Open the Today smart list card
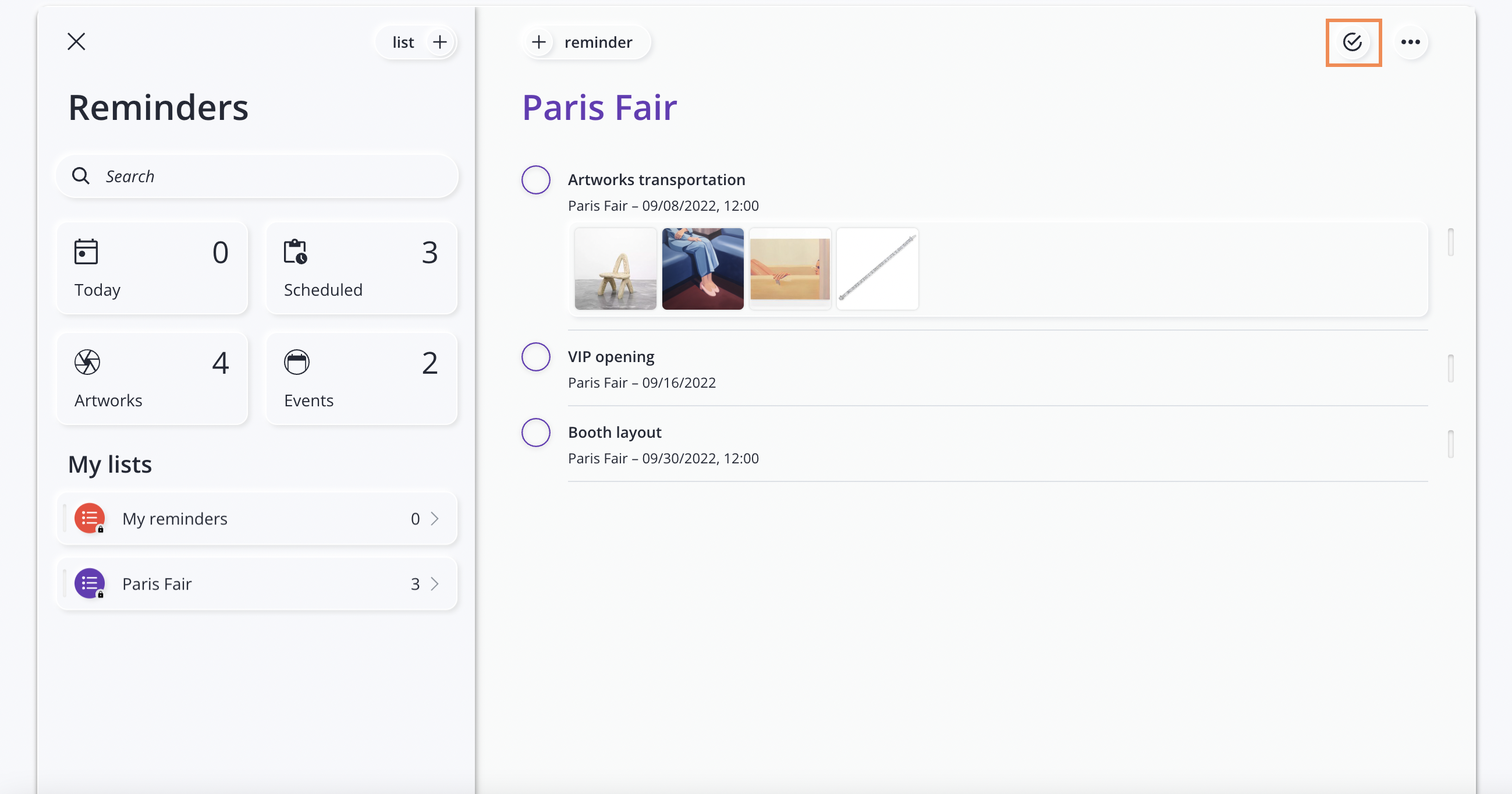This screenshot has height=794, width=1512. click(152, 268)
